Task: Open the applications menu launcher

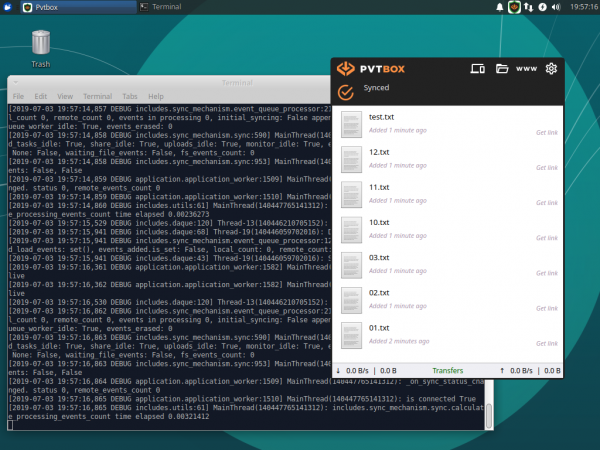Action: click(x=9, y=7)
